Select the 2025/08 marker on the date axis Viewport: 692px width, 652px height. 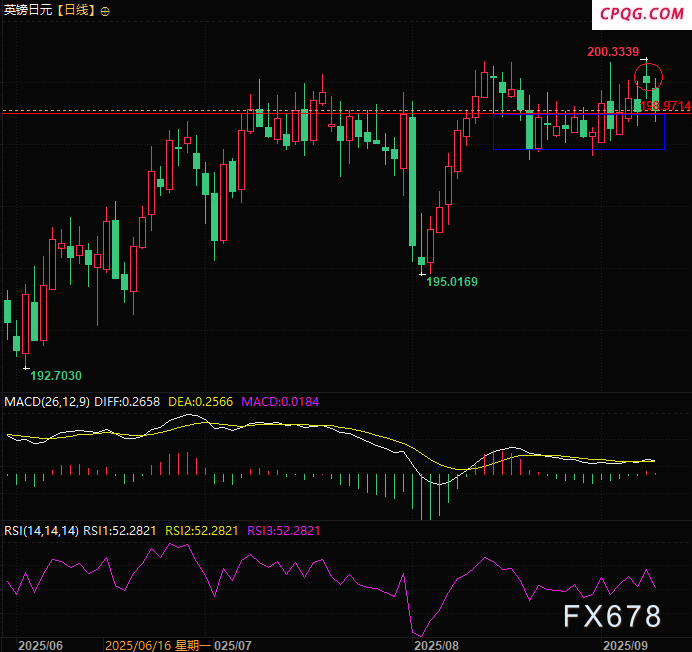[436, 645]
